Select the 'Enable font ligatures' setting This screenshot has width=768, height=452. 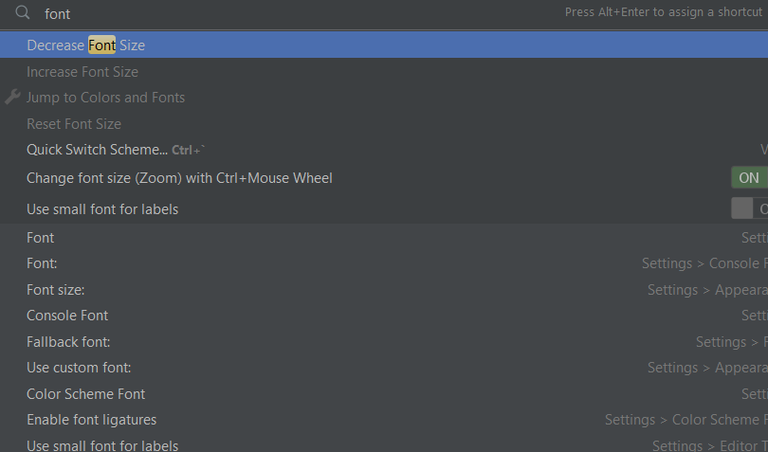click(x=92, y=420)
